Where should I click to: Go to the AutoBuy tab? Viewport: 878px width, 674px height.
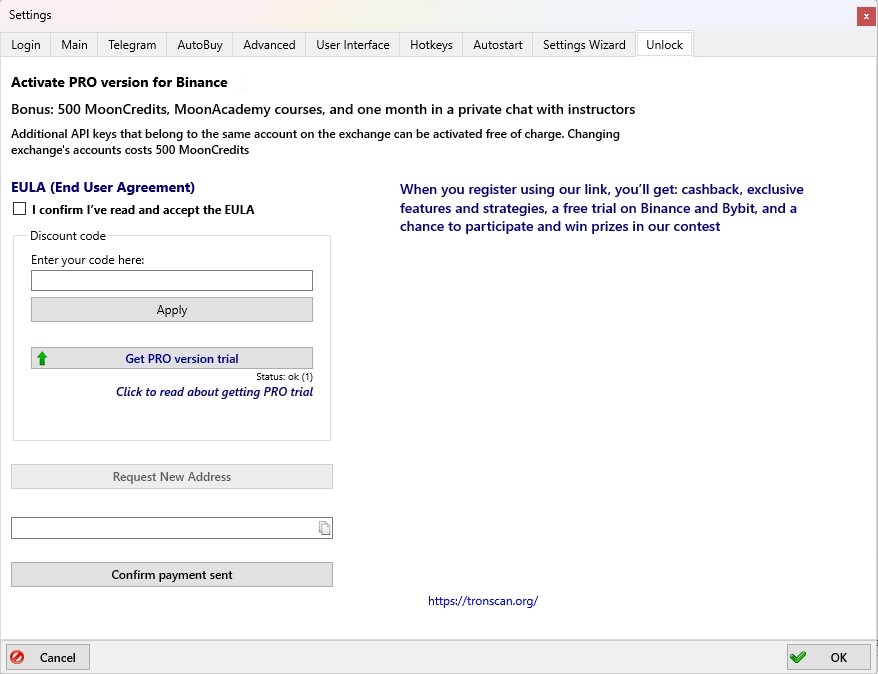[200, 45]
